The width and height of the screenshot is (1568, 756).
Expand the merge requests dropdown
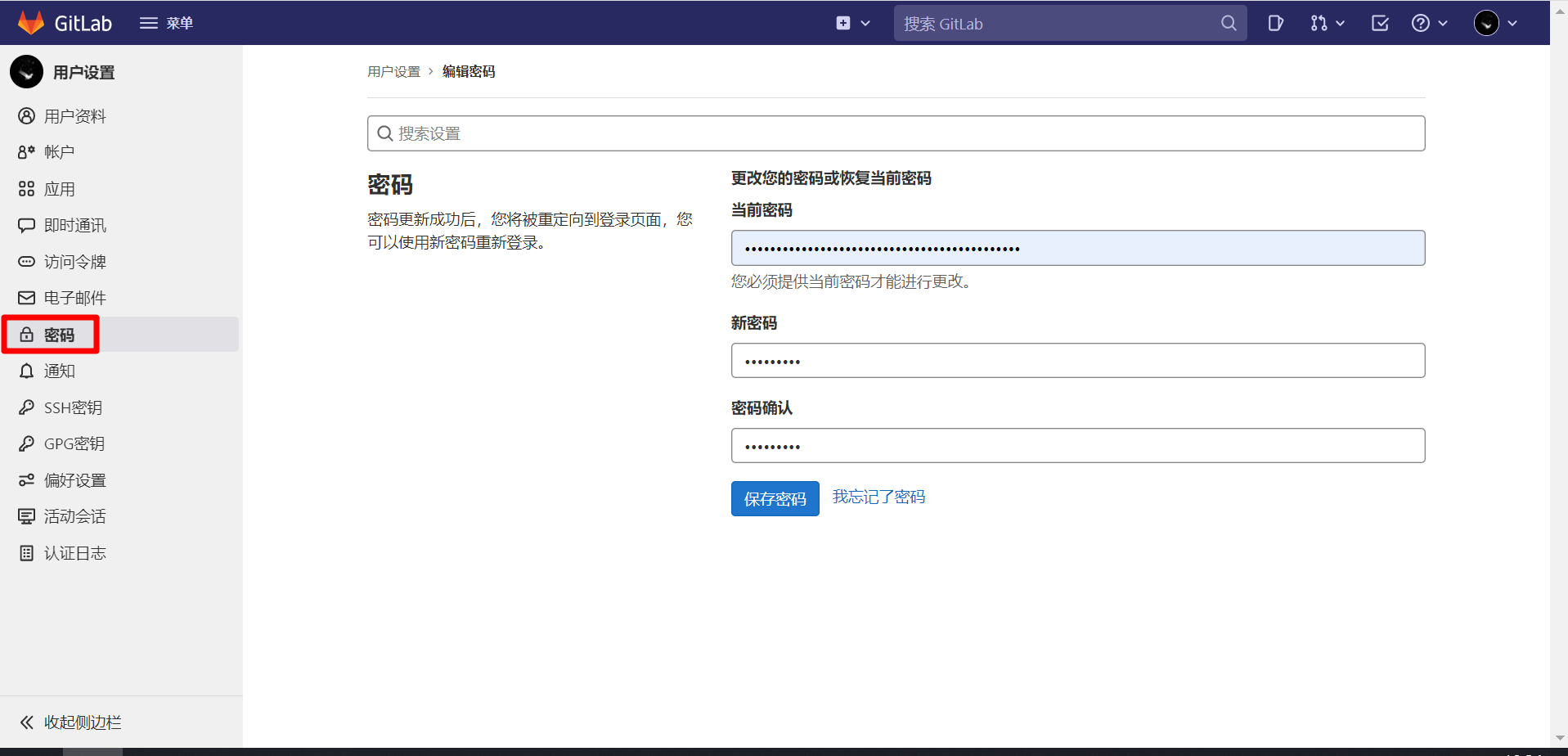1327,23
